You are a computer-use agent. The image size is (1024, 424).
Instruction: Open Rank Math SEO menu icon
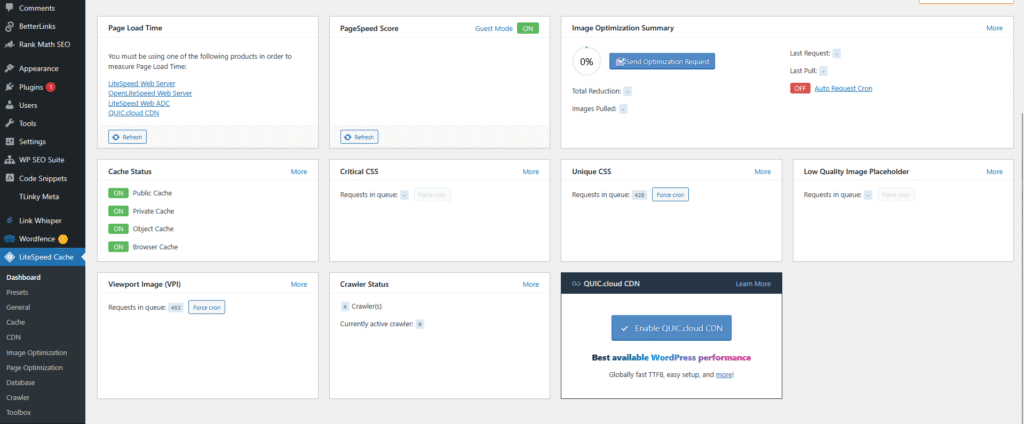(9, 45)
